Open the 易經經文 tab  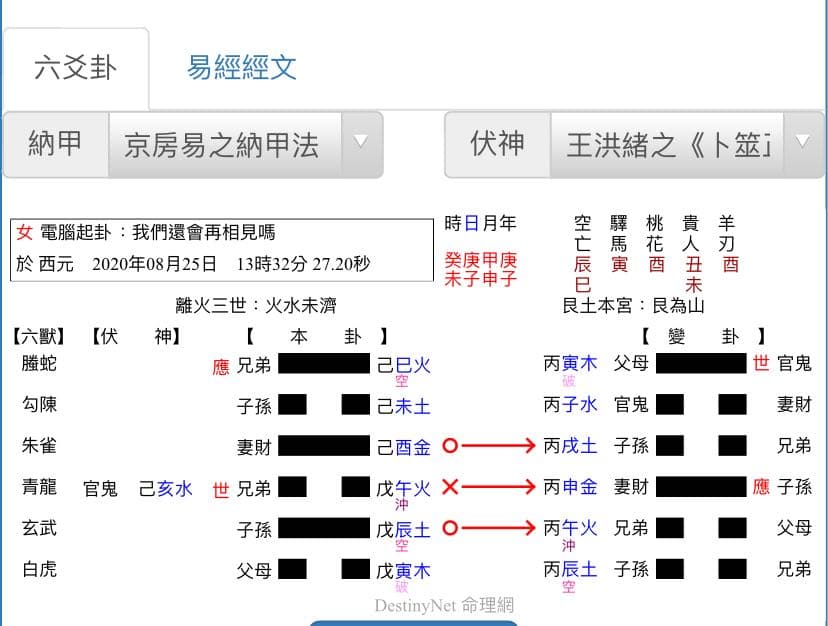coord(242,68)
